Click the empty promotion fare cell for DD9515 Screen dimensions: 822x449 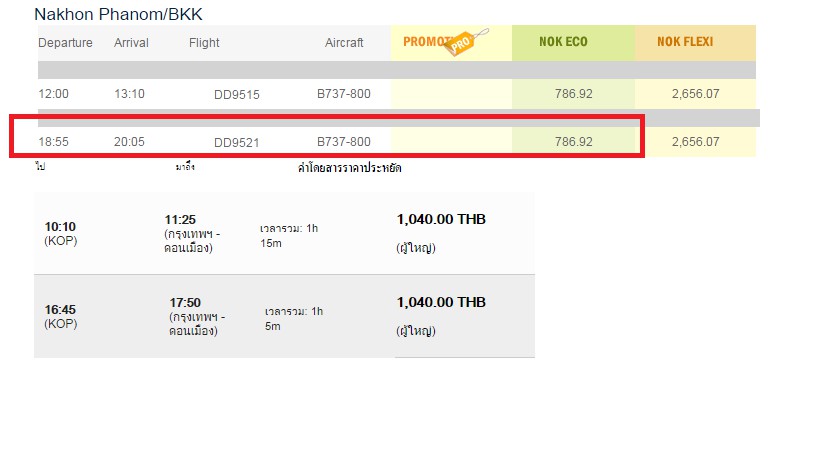pos(451,94)
